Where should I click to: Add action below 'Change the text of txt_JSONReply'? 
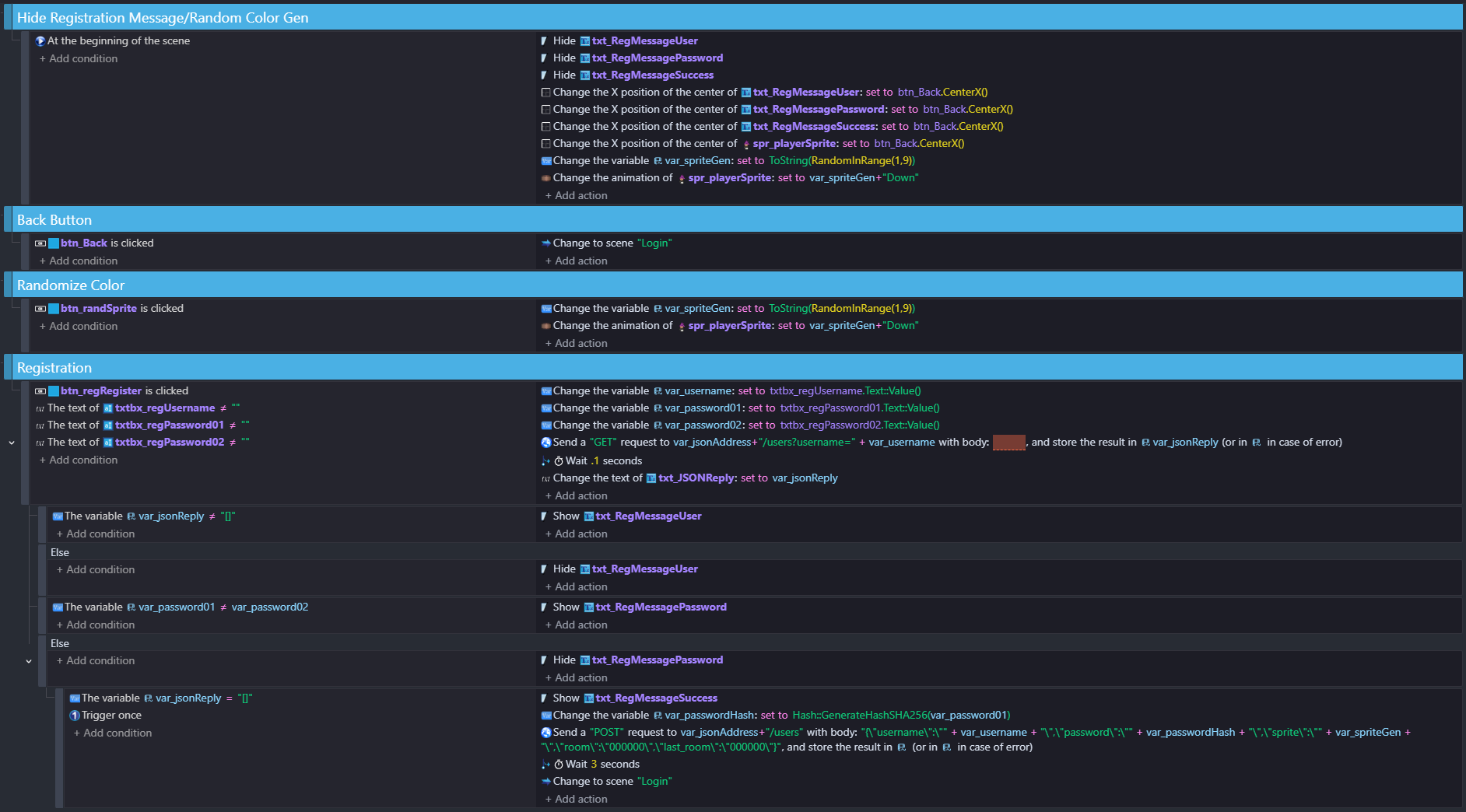point(577,496)
